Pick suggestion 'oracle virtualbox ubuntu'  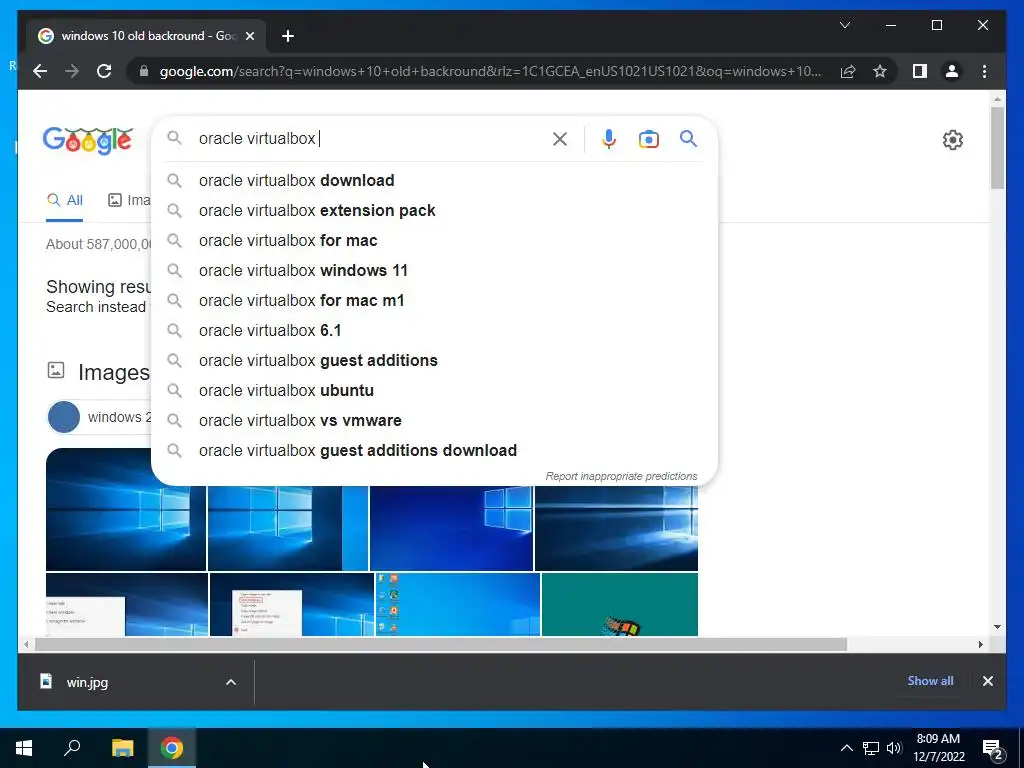tap(434, 391)
